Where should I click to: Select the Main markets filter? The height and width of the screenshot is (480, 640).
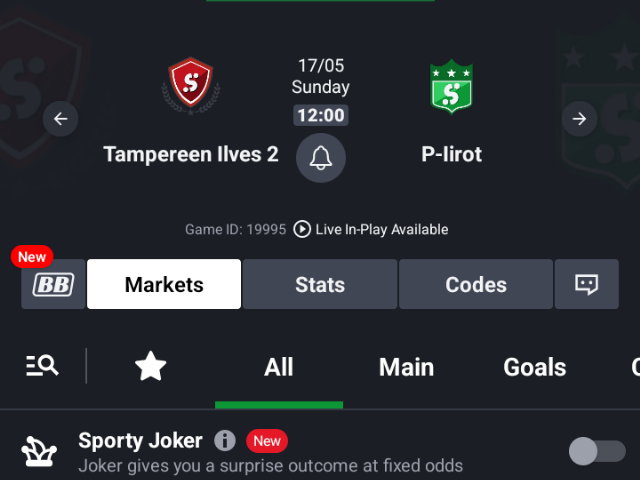[x=407, y=367]
